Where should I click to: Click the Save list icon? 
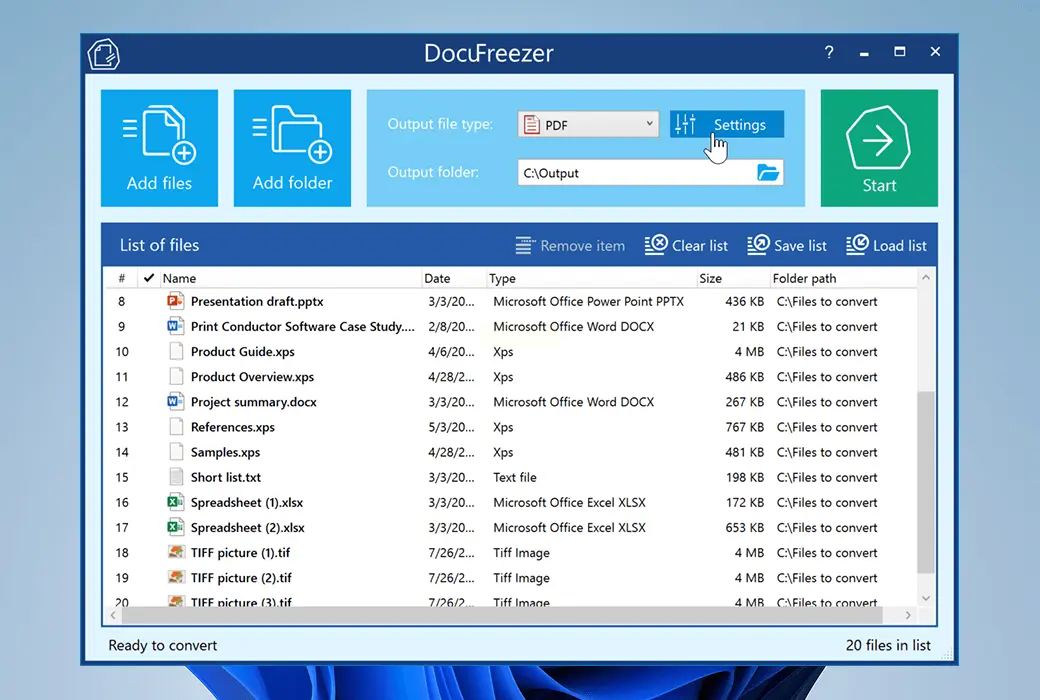click(x=758, y=245)
